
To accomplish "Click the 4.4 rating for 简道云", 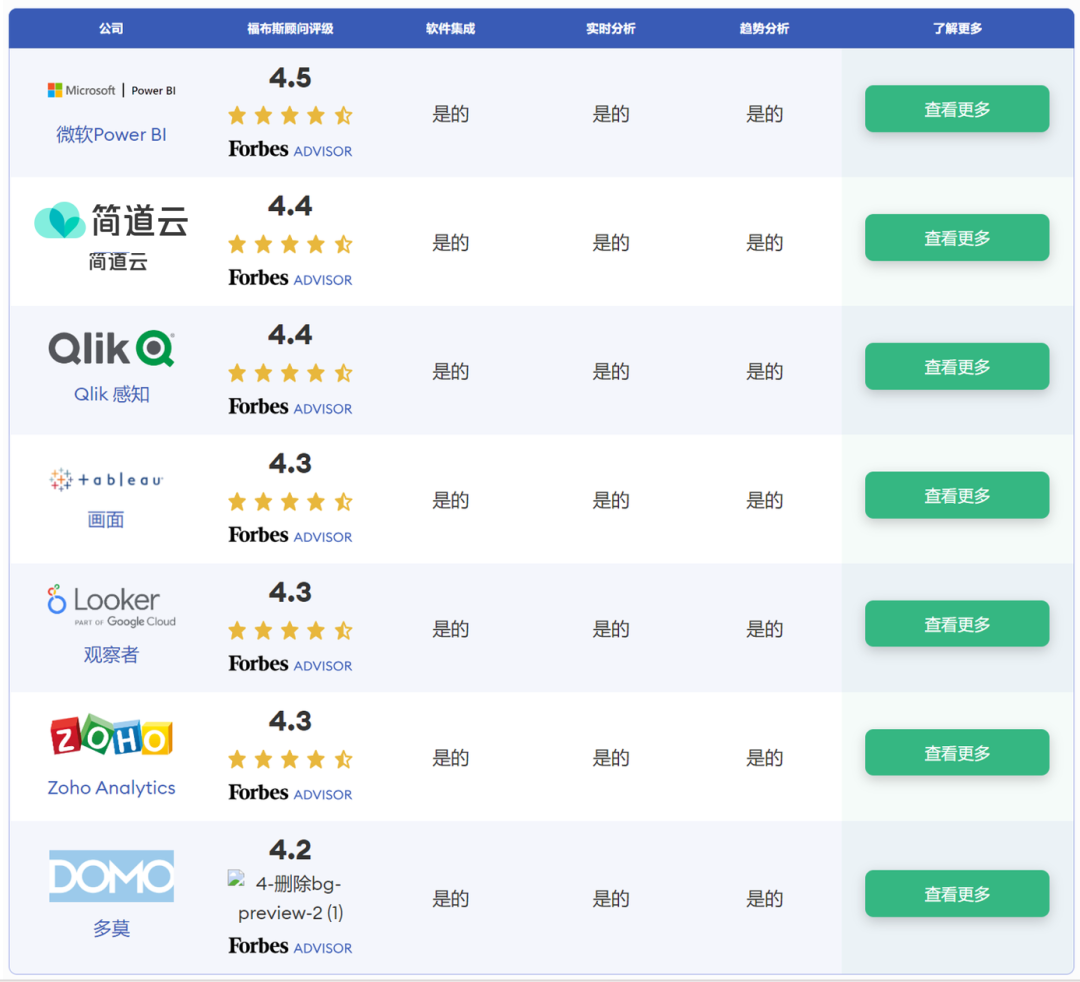I will [x=290, y=206].
